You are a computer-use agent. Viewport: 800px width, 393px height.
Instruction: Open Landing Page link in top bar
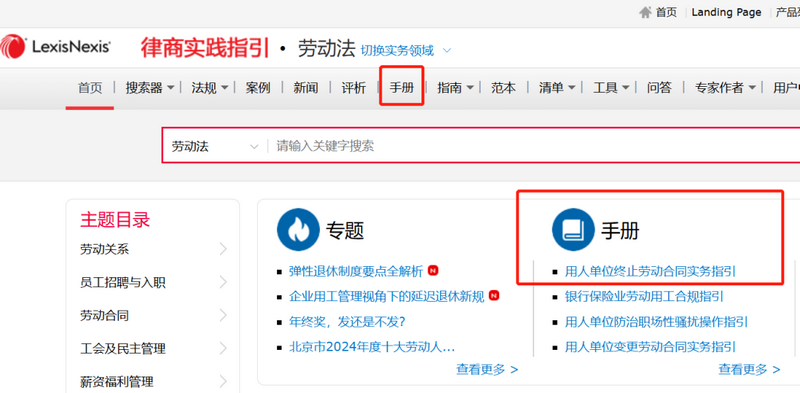[x=726, y=12]
